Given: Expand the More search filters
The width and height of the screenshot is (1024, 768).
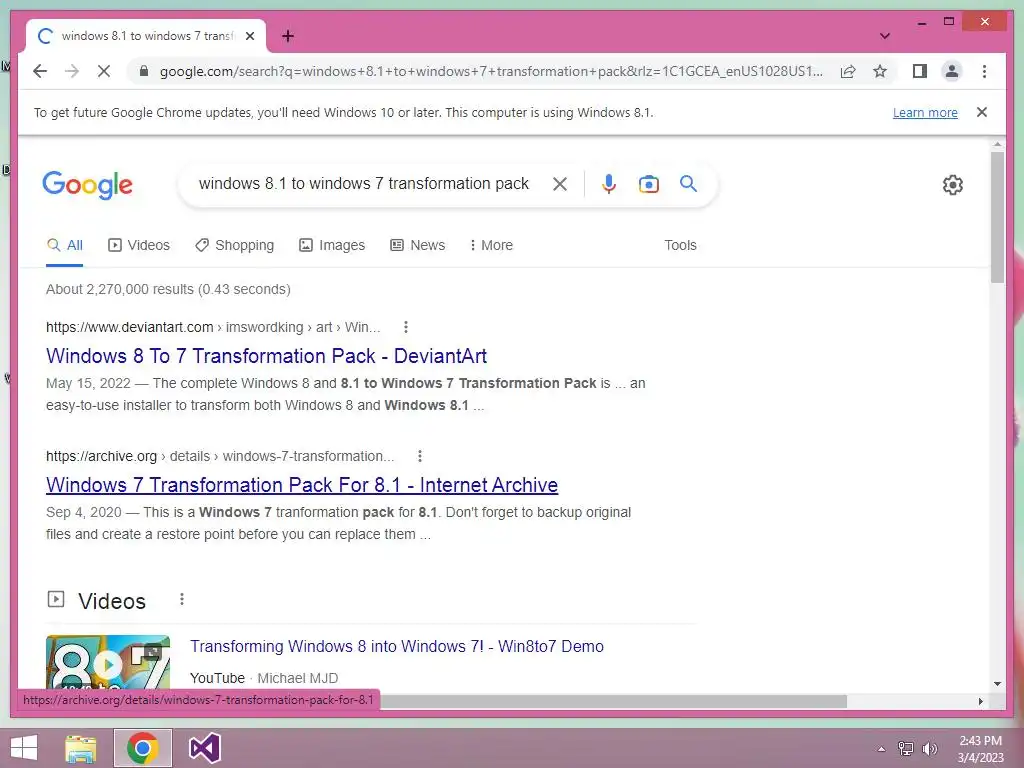Looking at the screenshot, I should click(491, 246).
